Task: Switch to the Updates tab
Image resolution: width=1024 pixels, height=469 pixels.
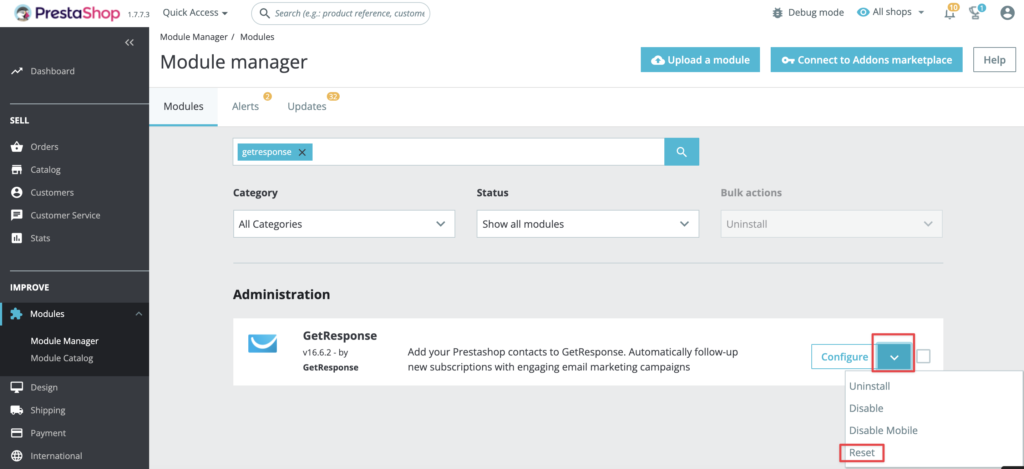Action: click(306, 106)
